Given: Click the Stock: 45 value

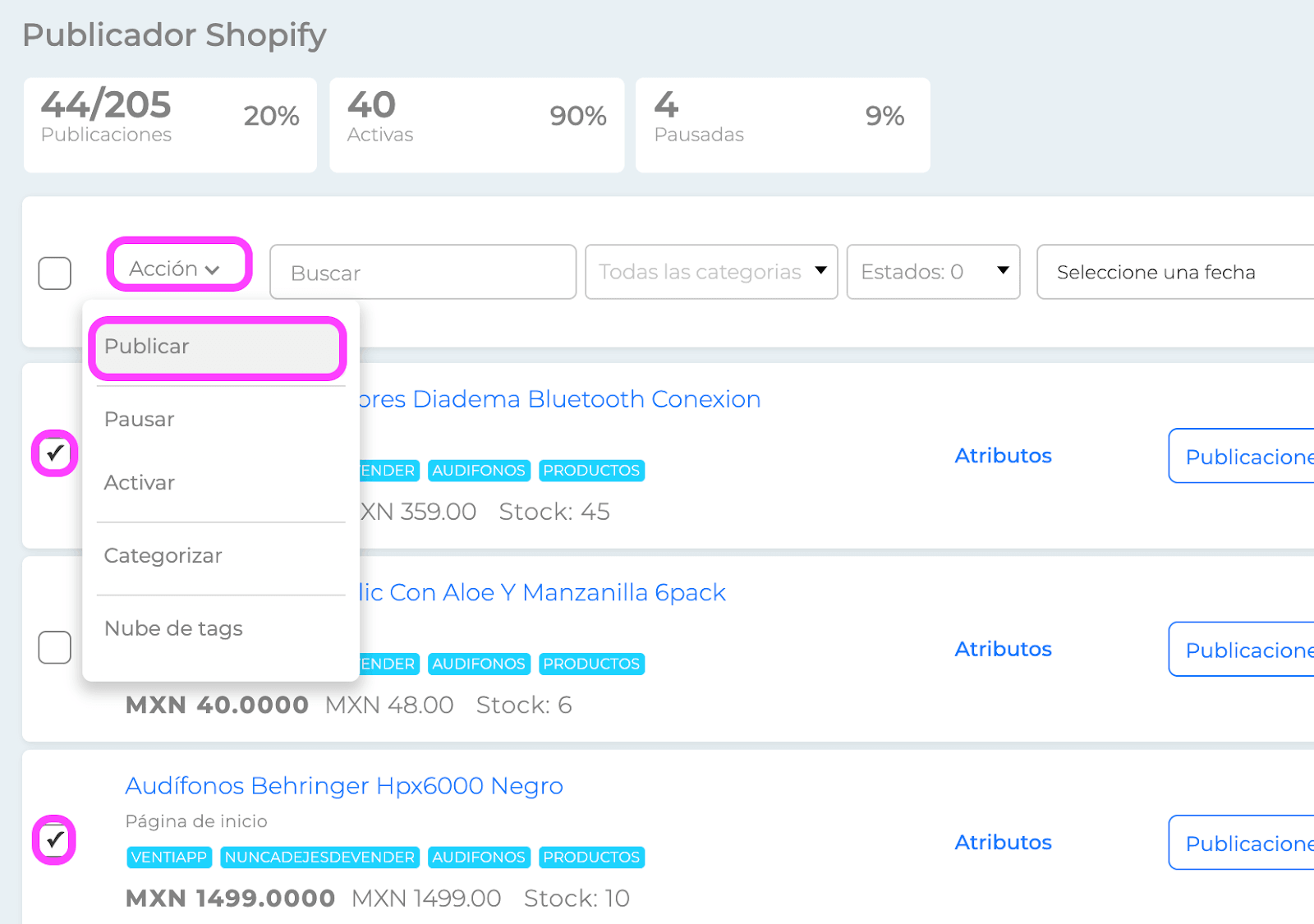Looking at the screenshot, I should [x=554, y=512].
